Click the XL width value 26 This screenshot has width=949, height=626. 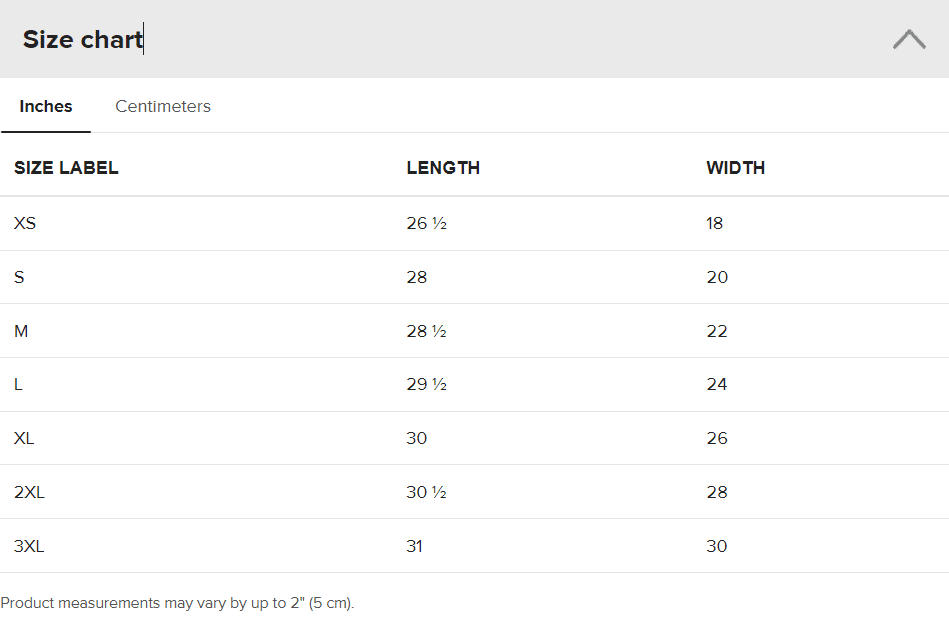[717, 438]
